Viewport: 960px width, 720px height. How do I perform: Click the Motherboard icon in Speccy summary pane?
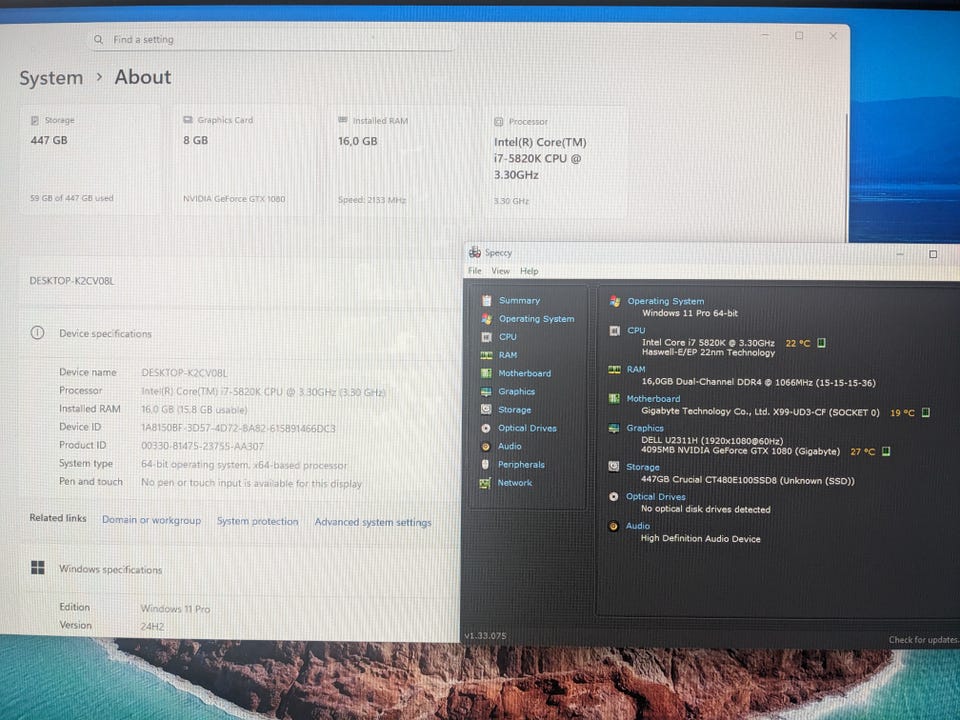pos(614,399)
